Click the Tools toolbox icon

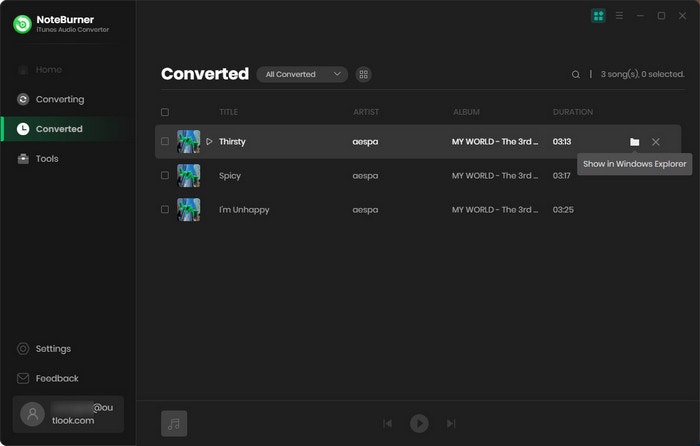23,159
